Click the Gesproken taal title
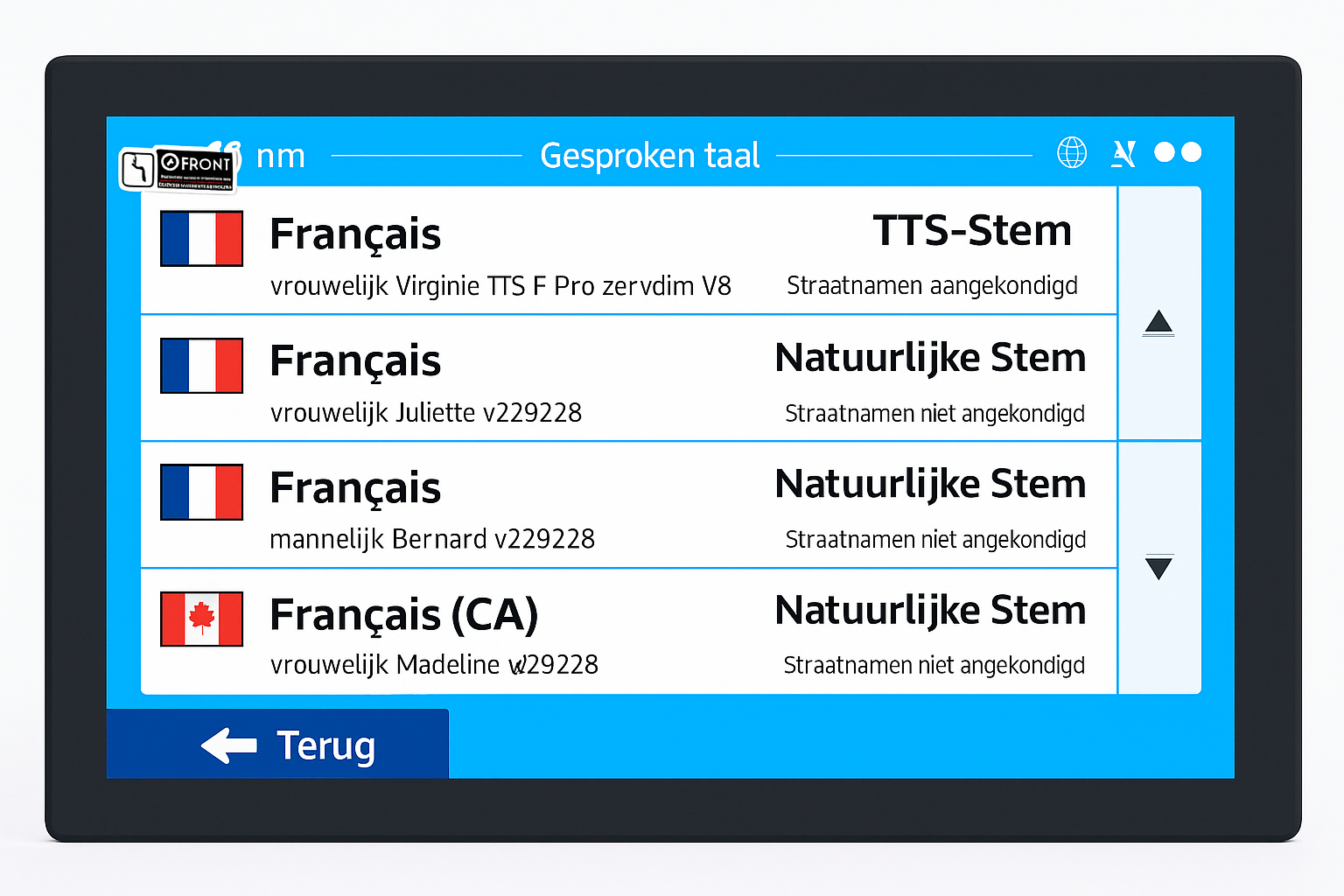1344x896 pixels. click(x=649, y=156)
